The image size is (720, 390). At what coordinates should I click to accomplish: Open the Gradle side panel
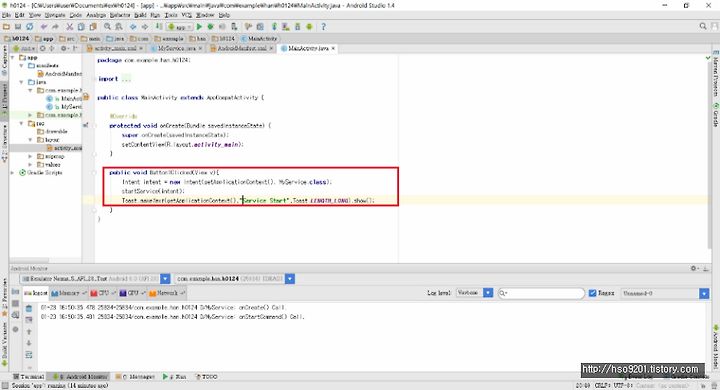click(x=715, y=115)
